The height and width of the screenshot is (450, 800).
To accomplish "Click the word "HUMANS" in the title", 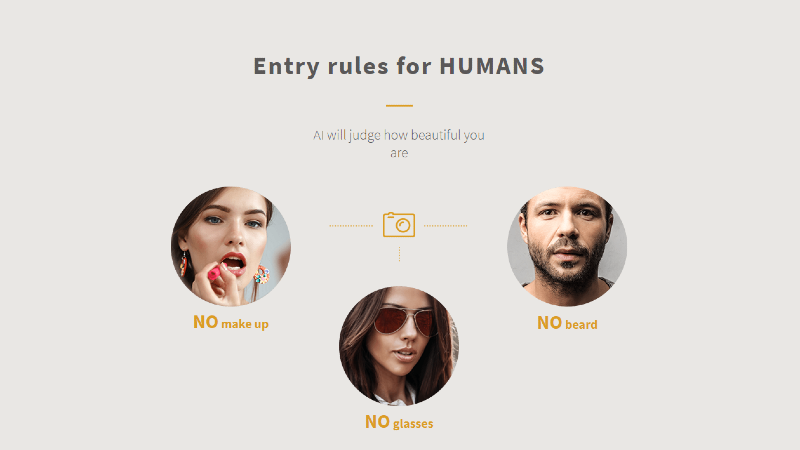I will tap(492, 66).
